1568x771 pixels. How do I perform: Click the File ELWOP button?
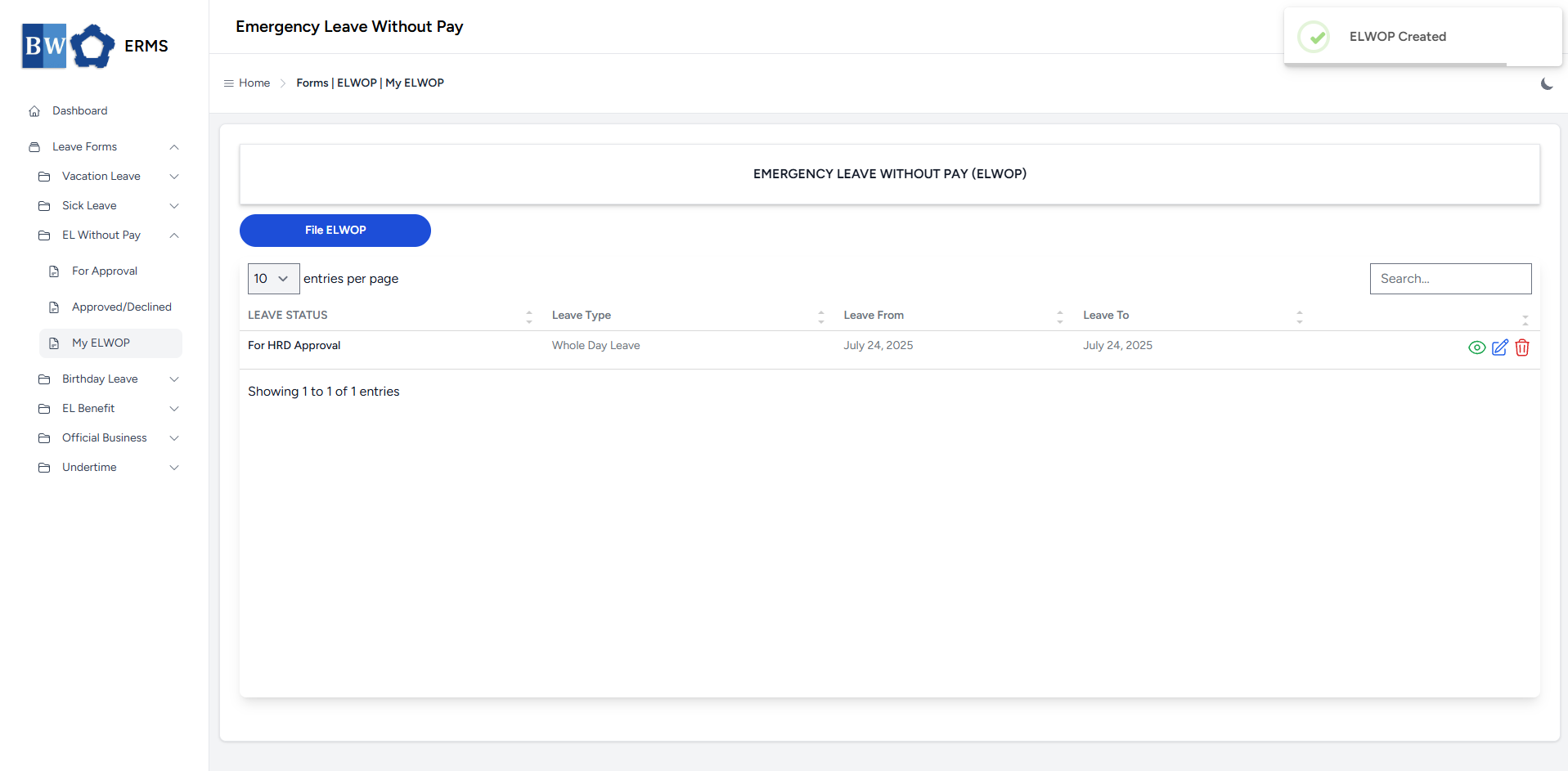pos(335,231)
